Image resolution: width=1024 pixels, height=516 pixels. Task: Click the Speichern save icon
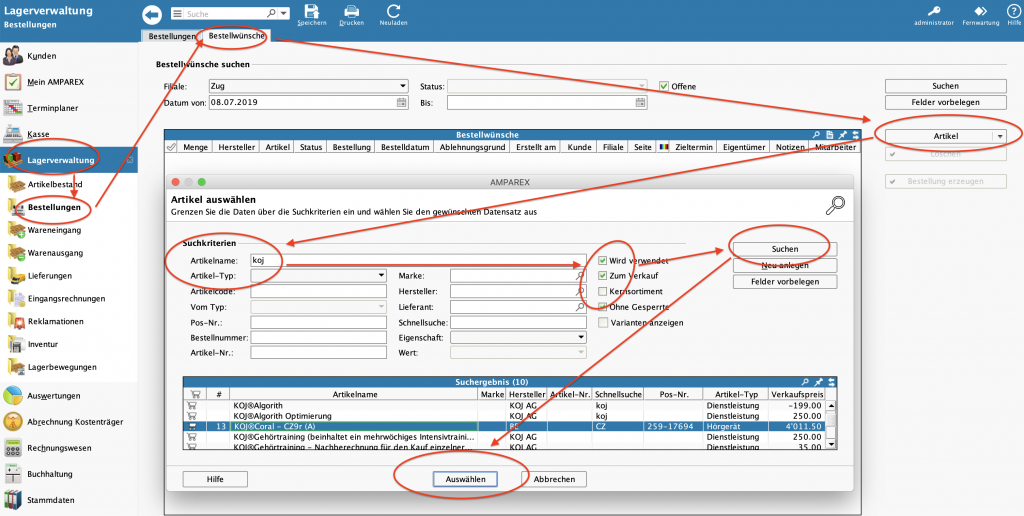pyautogui.click(x=312, y=11)
